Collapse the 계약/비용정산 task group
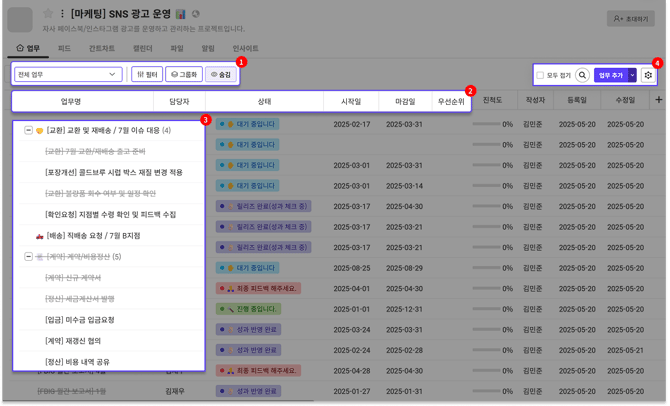 tap(28, 257)
